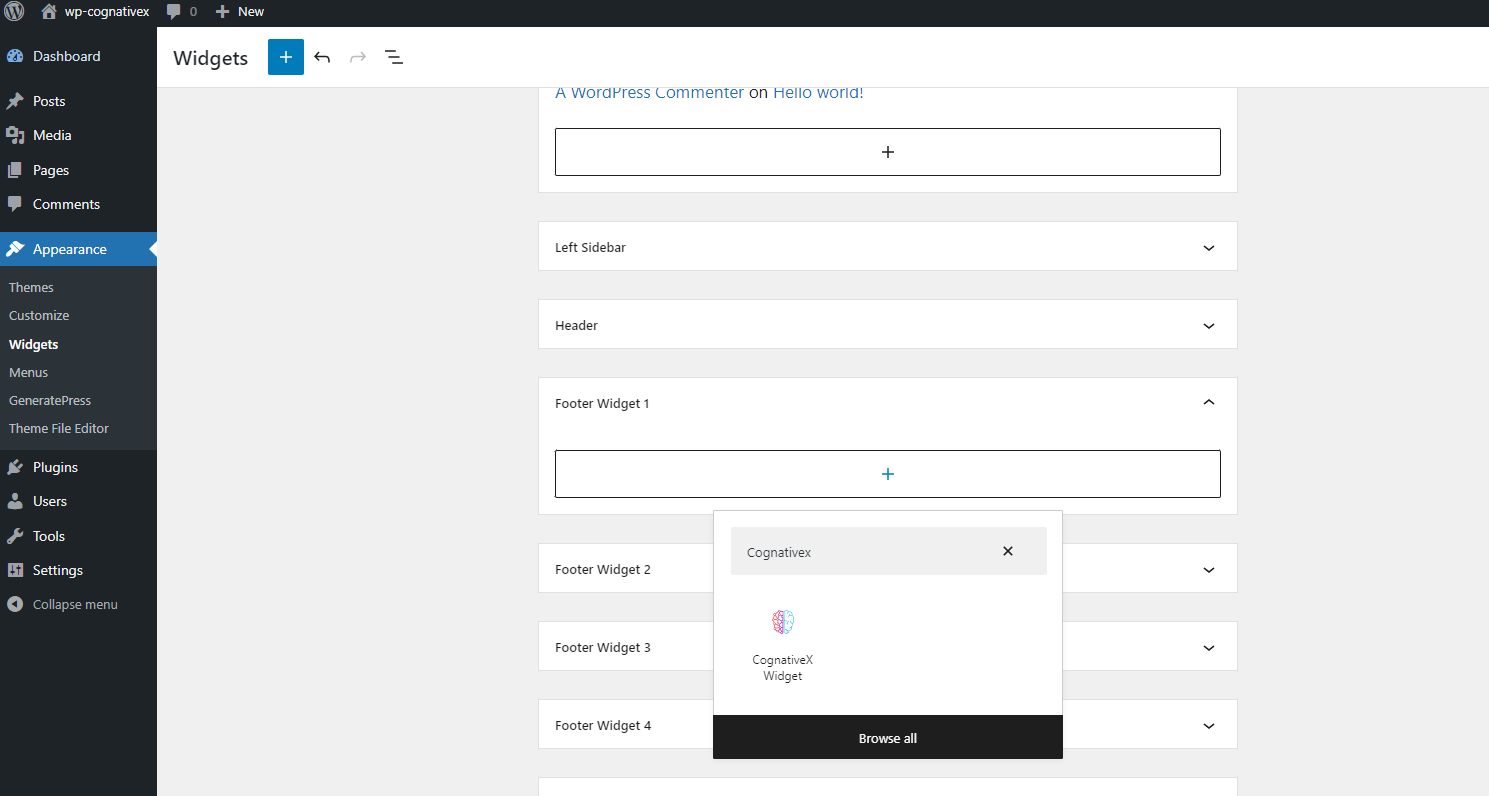This screenshot has width=1489, height=796.
Task: Click the Appearance paintbrush icon
Action: pyautogui.click(x=15, y=249)
